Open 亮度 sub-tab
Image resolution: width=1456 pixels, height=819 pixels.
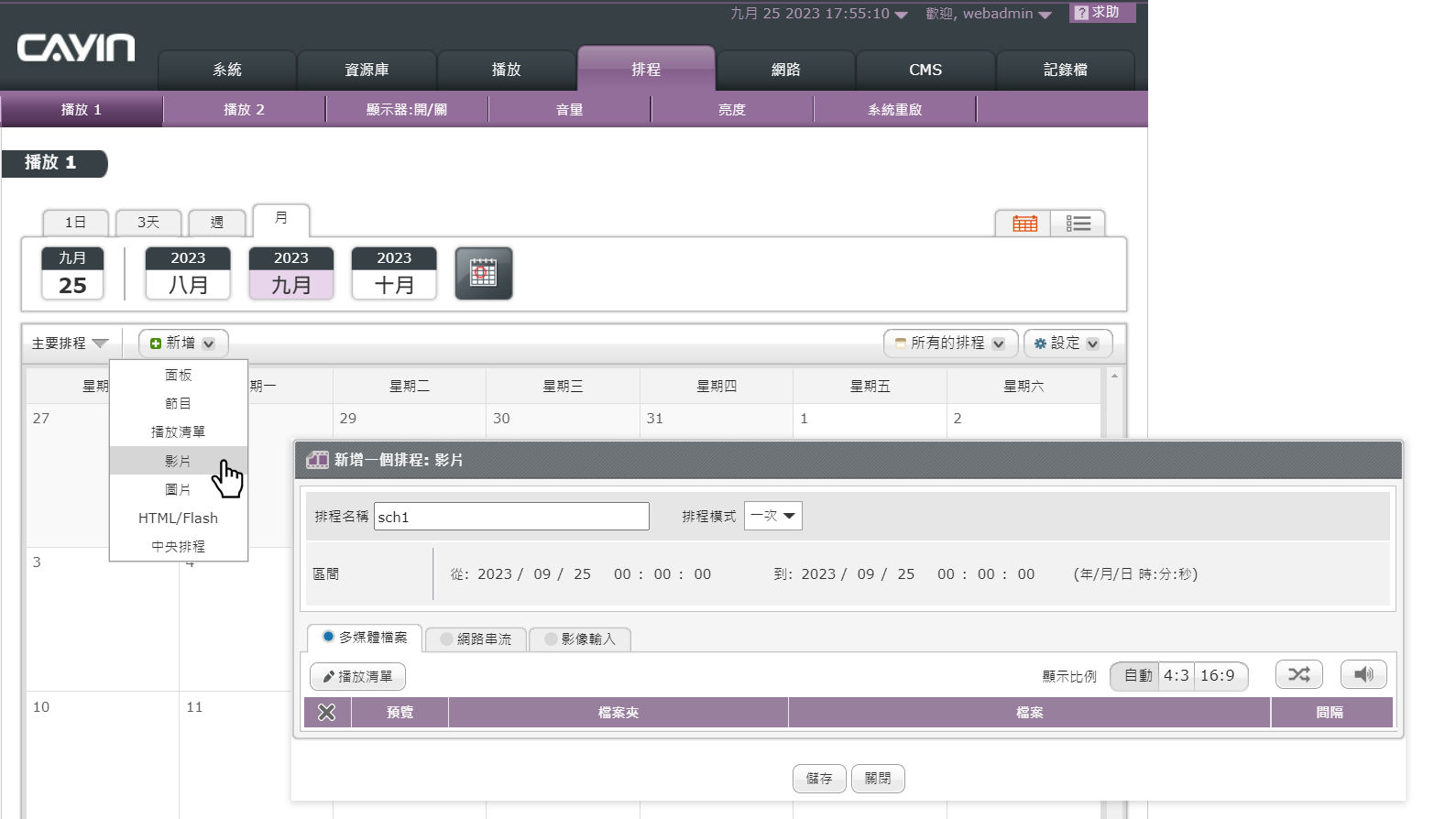pos(732,110)
